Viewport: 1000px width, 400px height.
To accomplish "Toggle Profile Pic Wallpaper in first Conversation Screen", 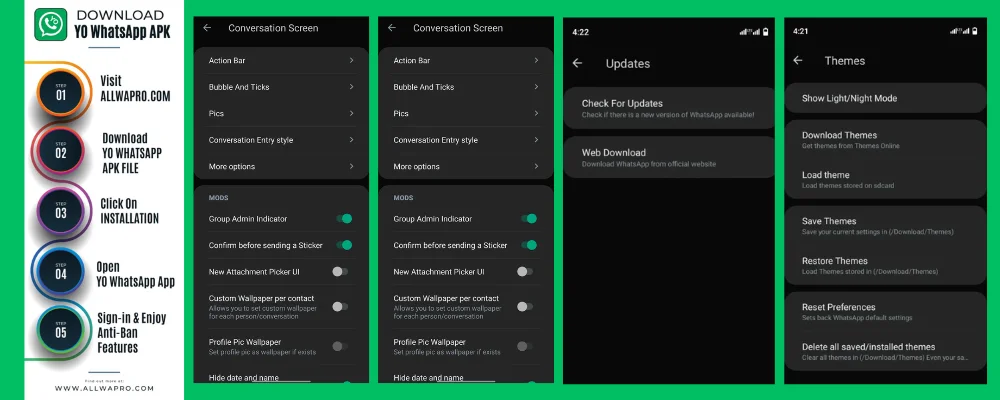I will click(x=340, y=346).
